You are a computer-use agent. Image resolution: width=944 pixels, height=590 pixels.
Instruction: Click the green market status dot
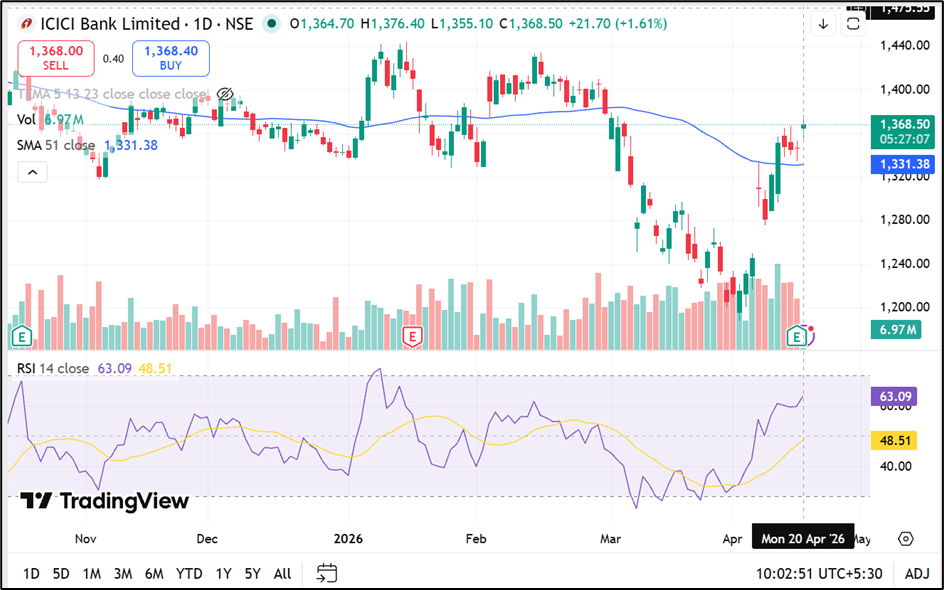coord(271,24)
